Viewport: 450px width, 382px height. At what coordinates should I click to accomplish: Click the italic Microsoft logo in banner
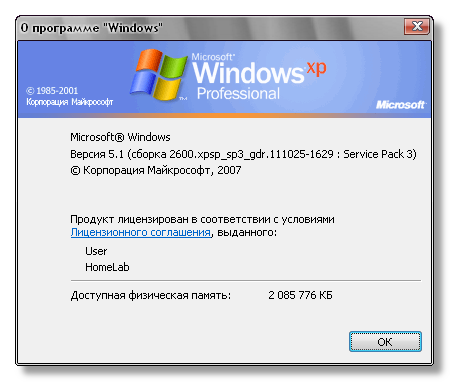[x=400, y=105]
